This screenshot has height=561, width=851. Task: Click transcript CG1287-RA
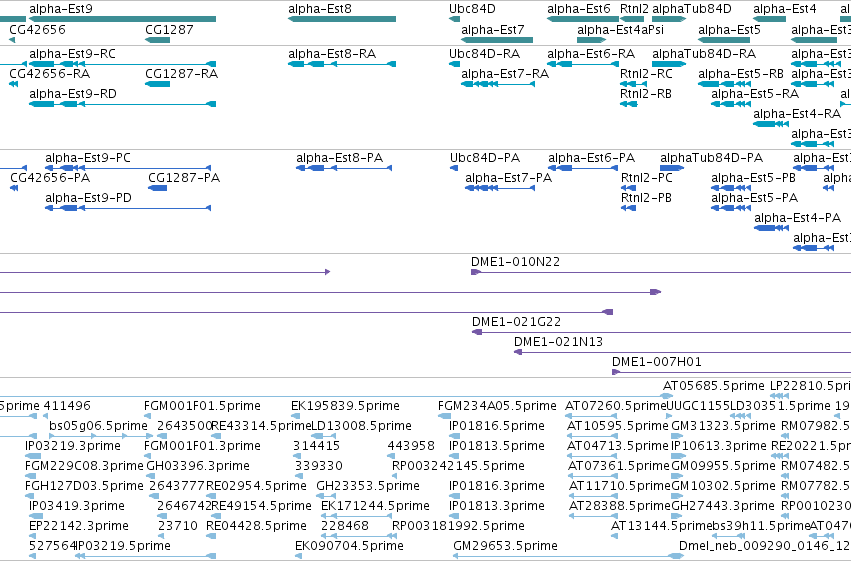tap(158, 84)
